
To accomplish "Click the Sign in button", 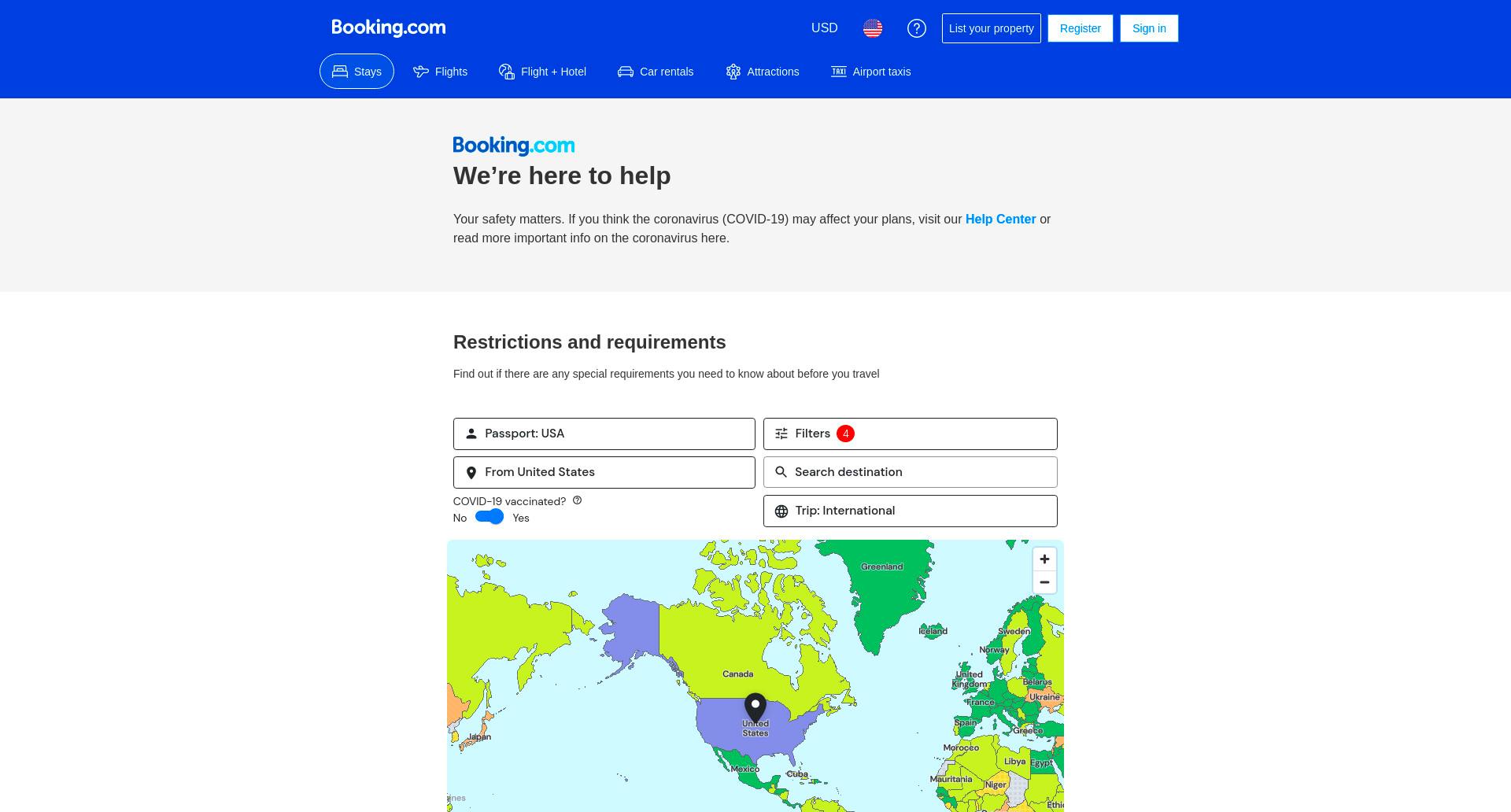I will click(1149, 28).
